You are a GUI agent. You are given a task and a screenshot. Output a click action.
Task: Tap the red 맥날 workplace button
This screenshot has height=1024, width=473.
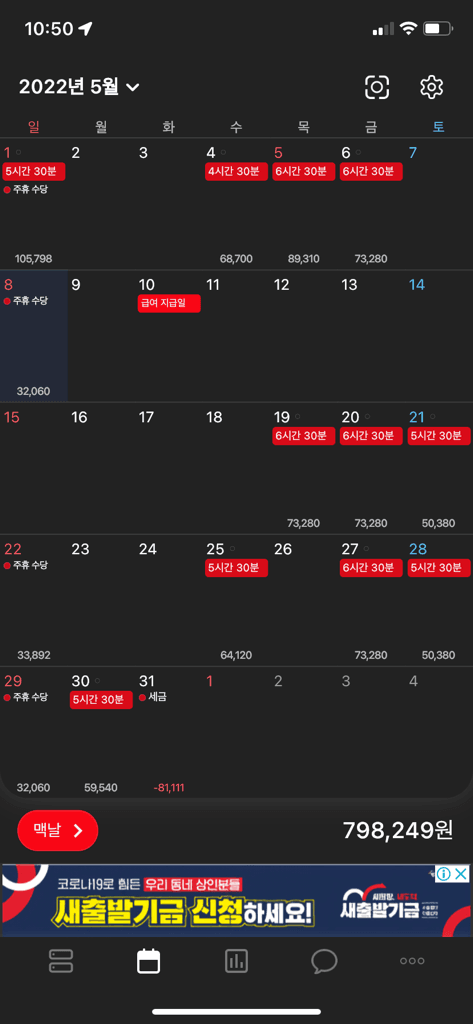click(x=57, y=831)
